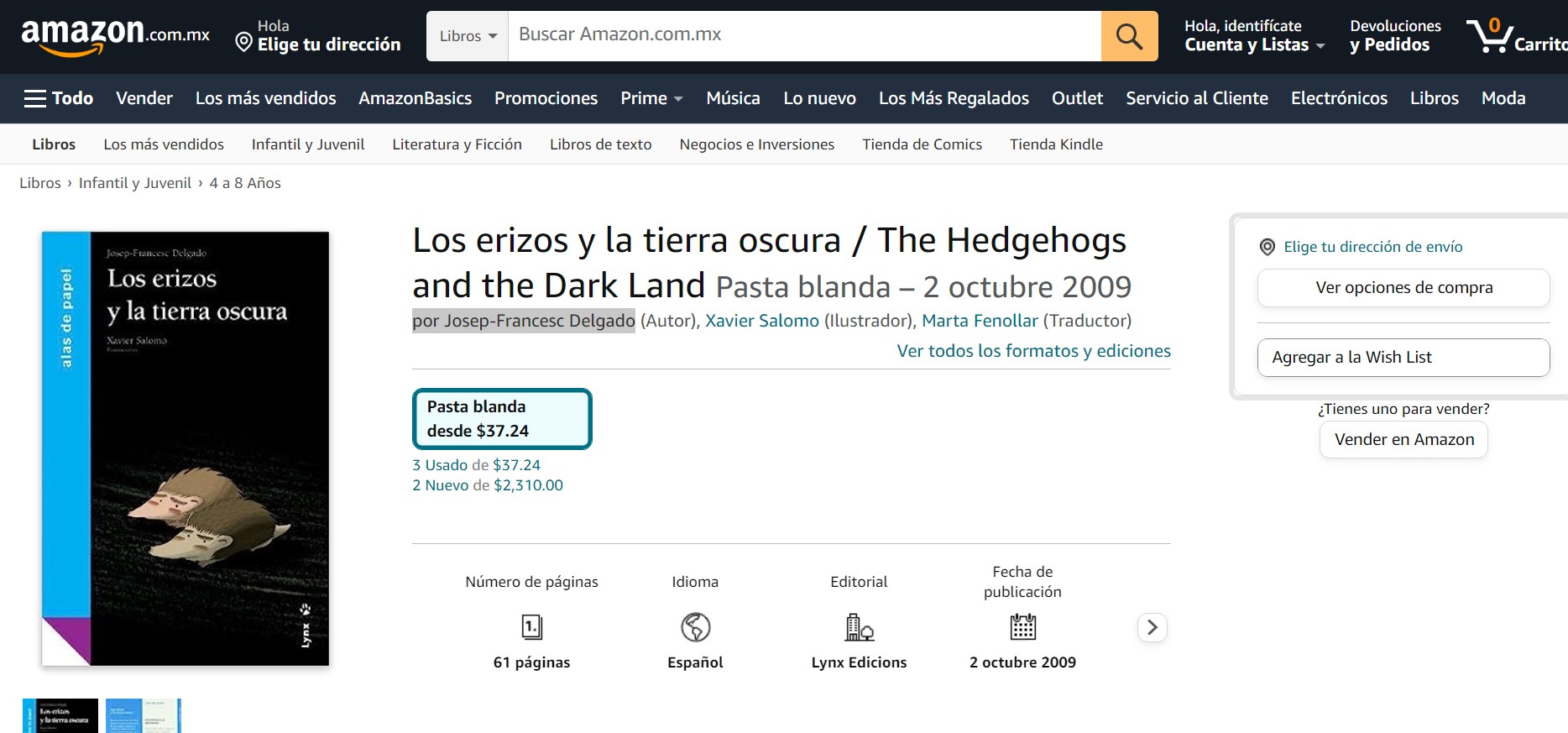Open AmazonBasics navigation item
1568x733 pixels.
click(416, 98)
